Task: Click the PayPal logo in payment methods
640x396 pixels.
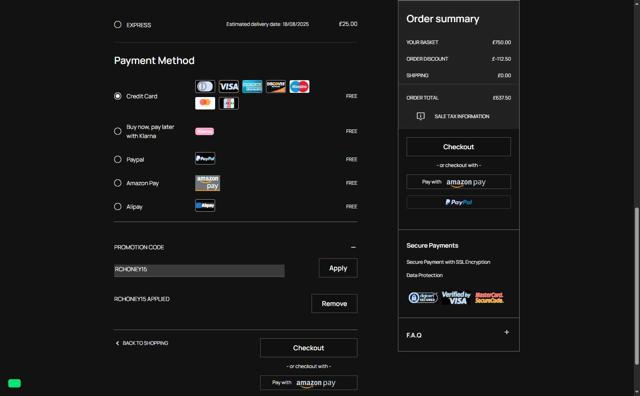Action: click(x=205, y=158)
